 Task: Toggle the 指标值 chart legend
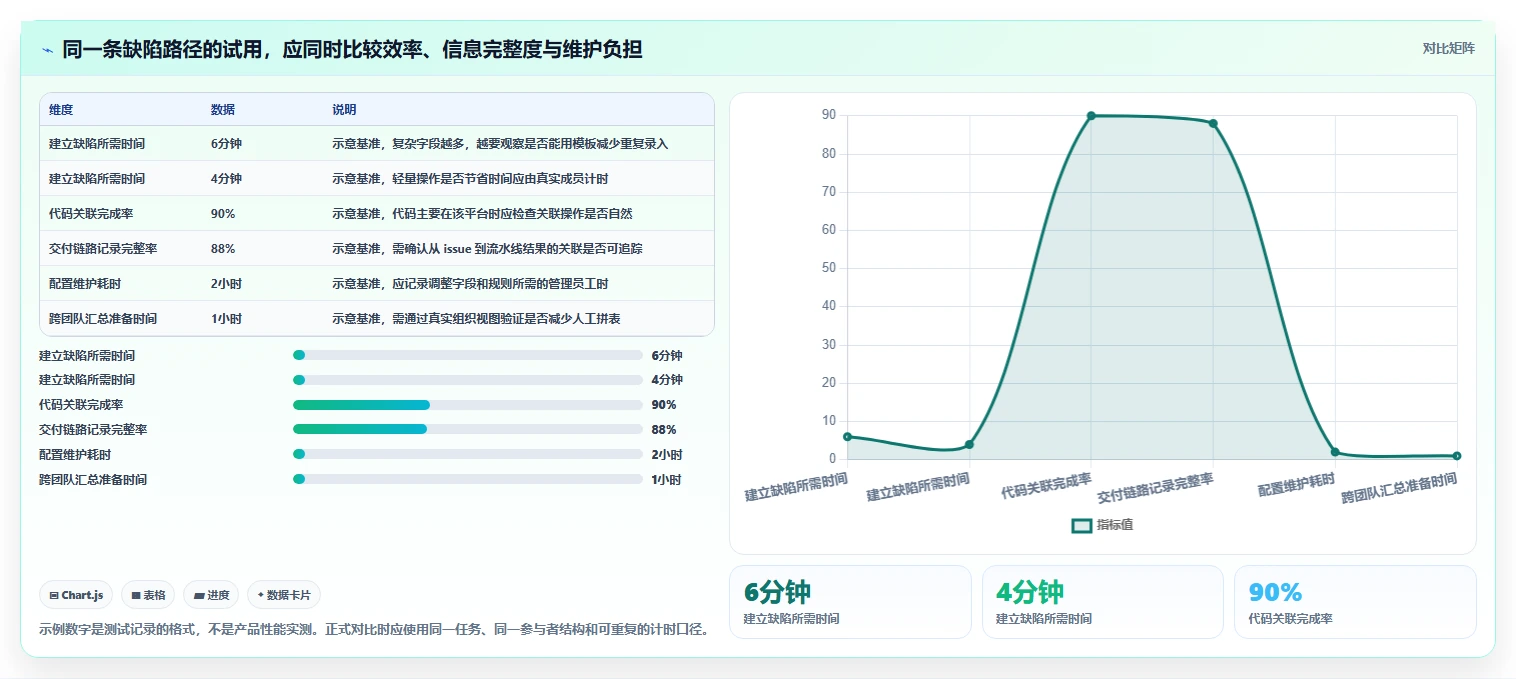[x=1102, y=525]
